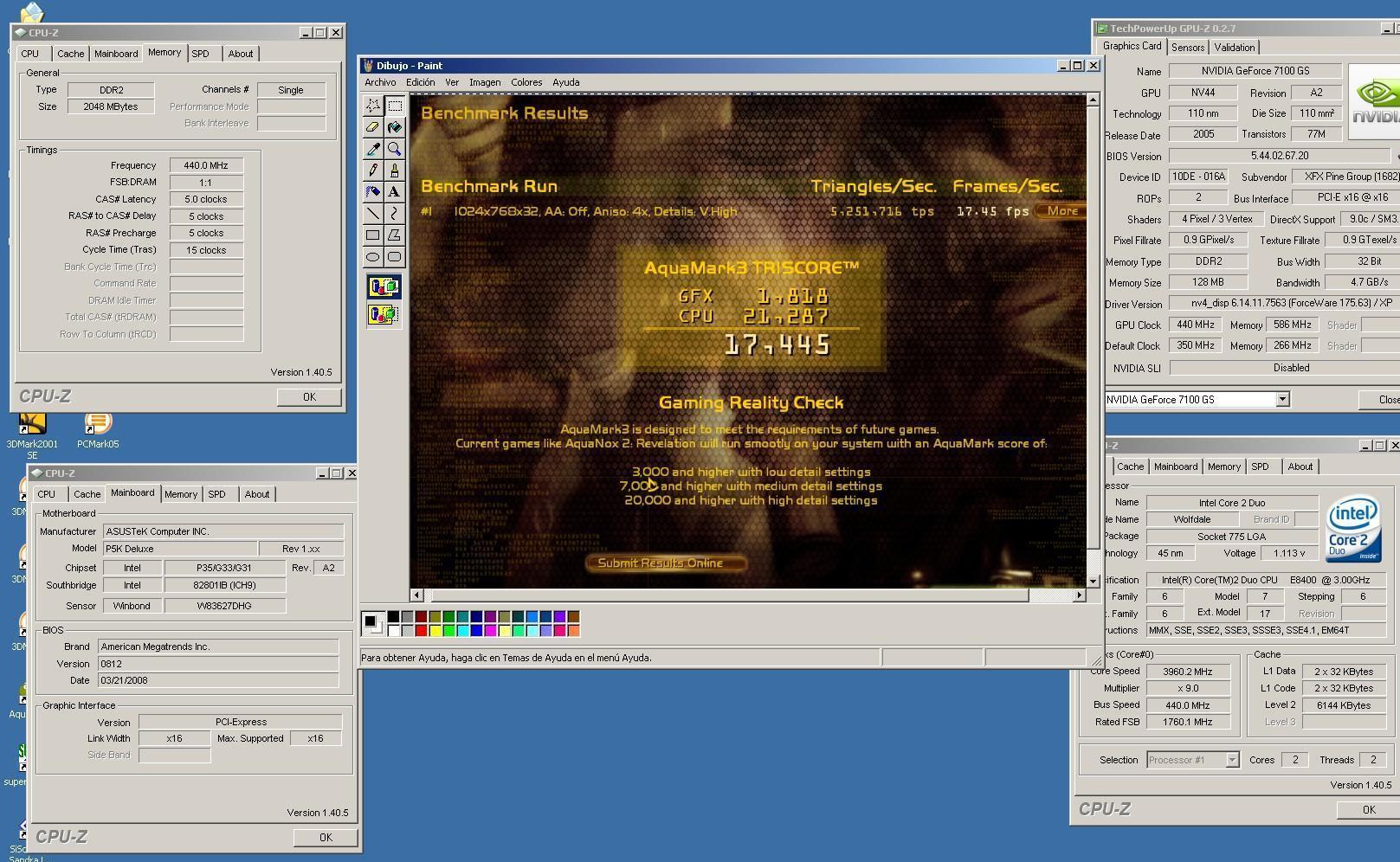Viewport: 1400px width, 862px height.
Task: Pick the bright green swatch in palette
Action: (x=448, y=631)
